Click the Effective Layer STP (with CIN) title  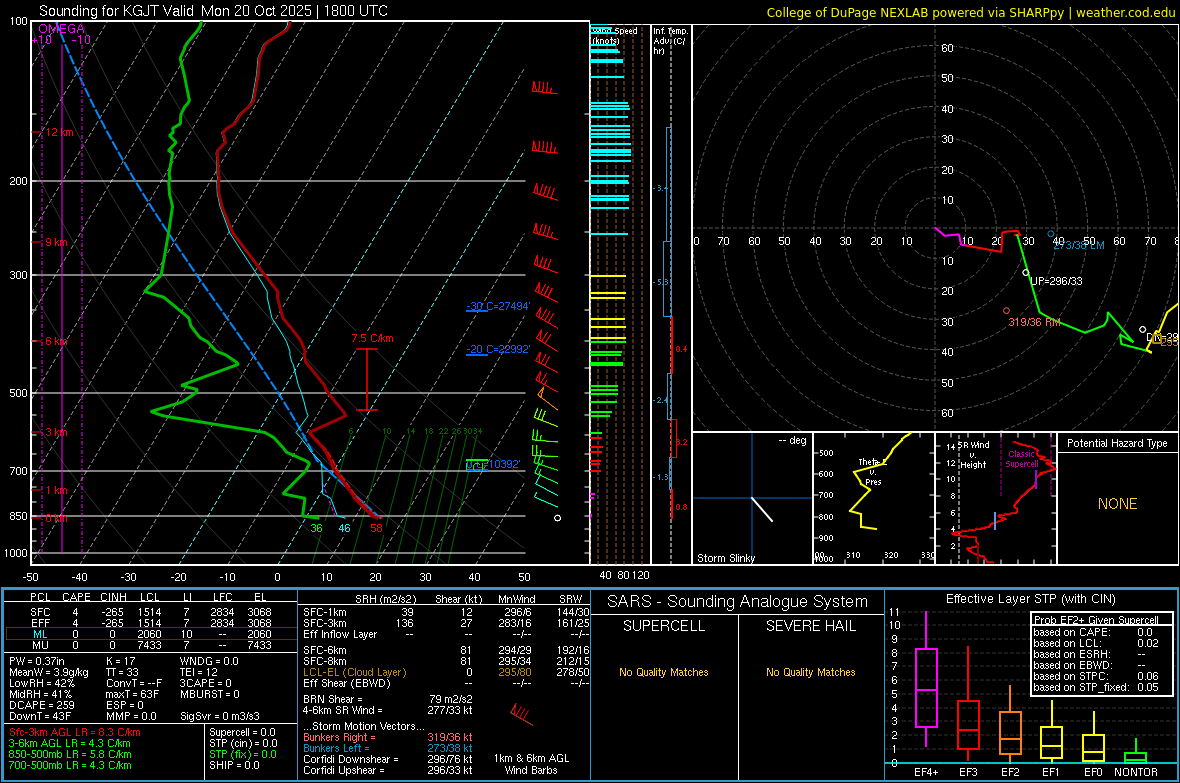tap(1030, 599)
